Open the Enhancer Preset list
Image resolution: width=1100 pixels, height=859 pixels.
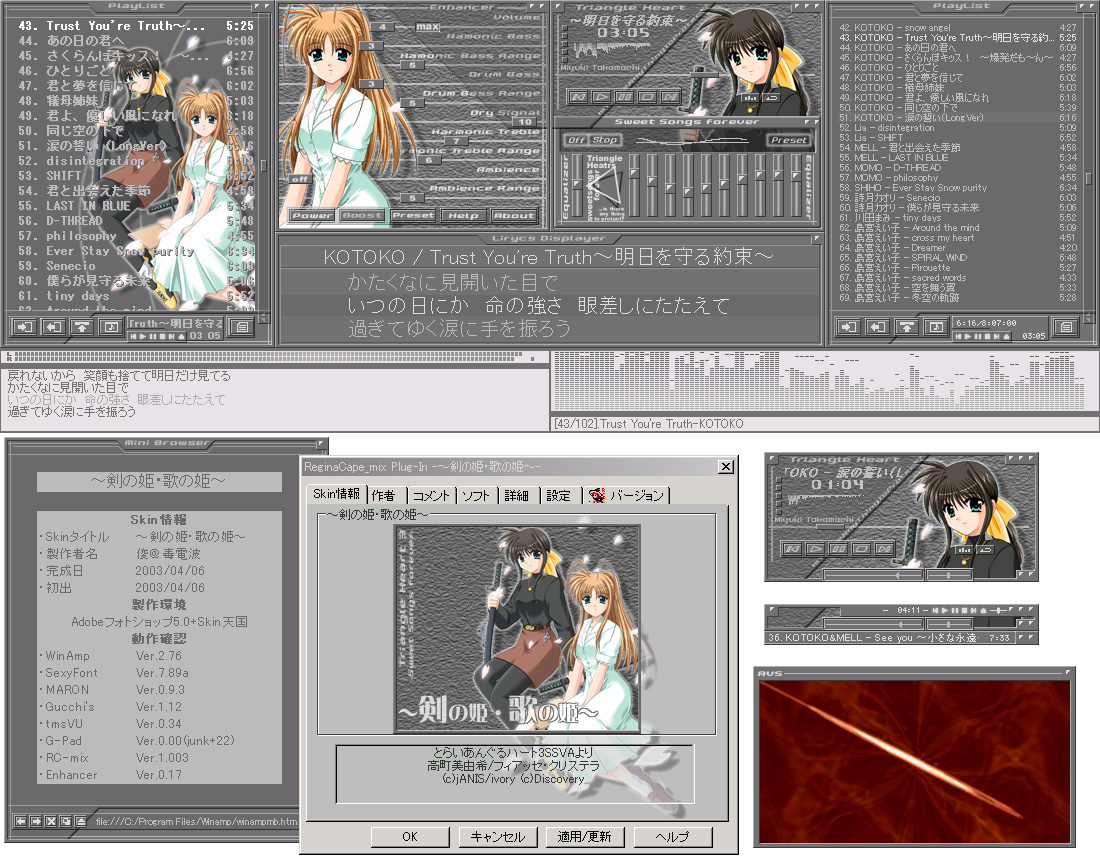412,215
